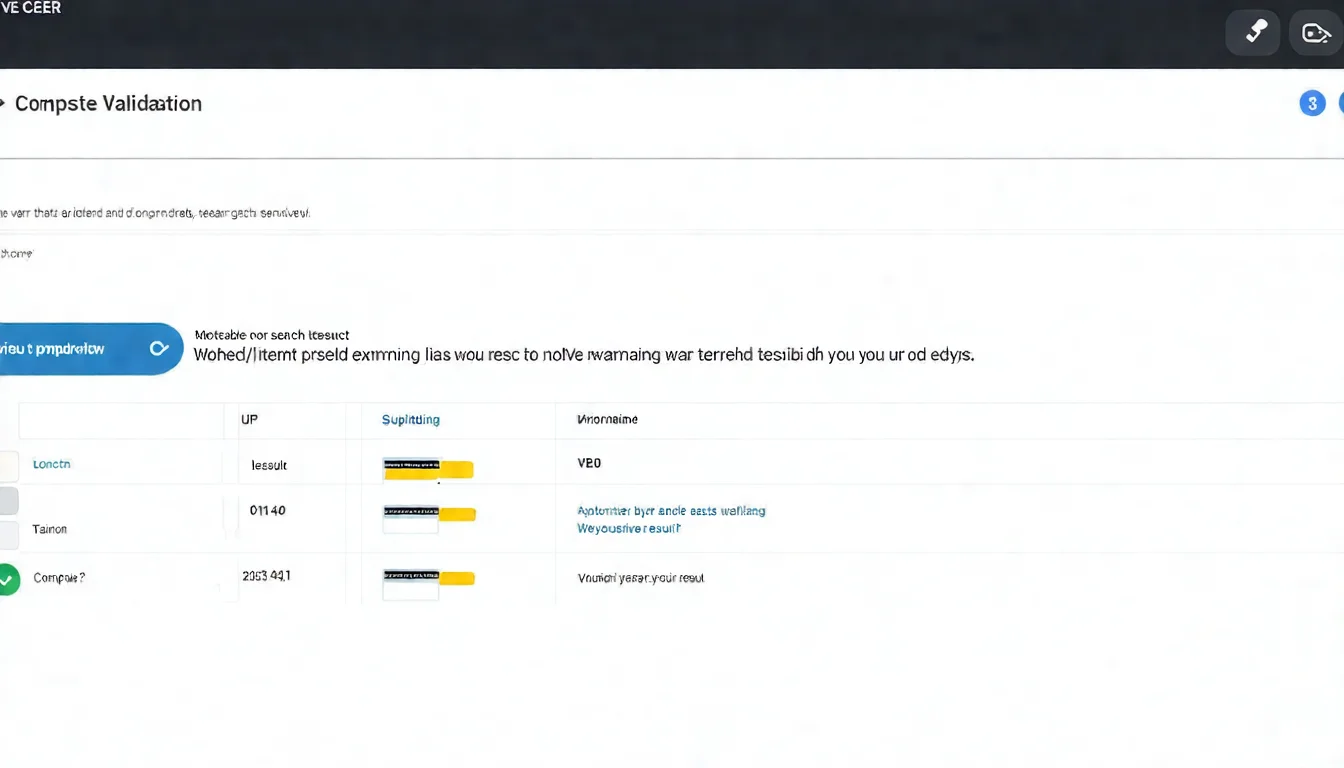Open the Aptortrter byr ancle easts link
Viewport: 1344px width, 768px height.
[x=671, y=511]
